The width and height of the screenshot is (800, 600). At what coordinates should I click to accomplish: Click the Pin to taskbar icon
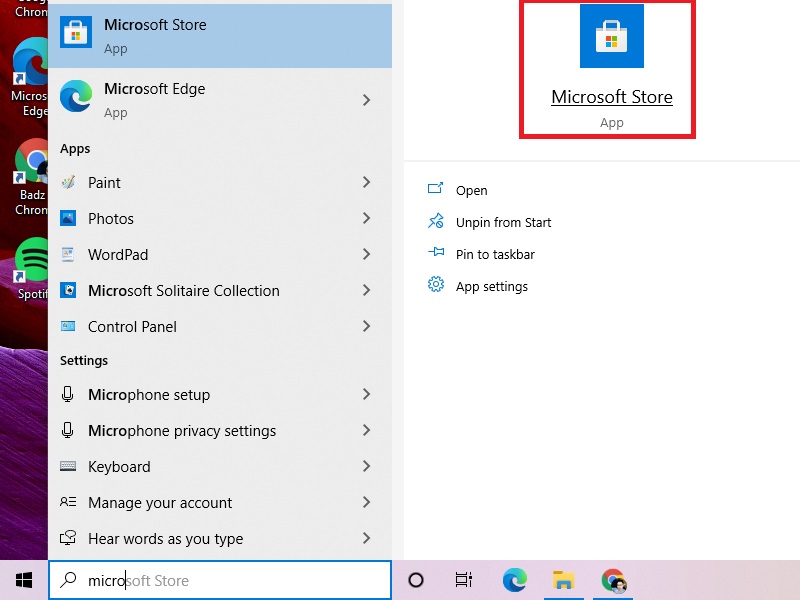(436, 252)
